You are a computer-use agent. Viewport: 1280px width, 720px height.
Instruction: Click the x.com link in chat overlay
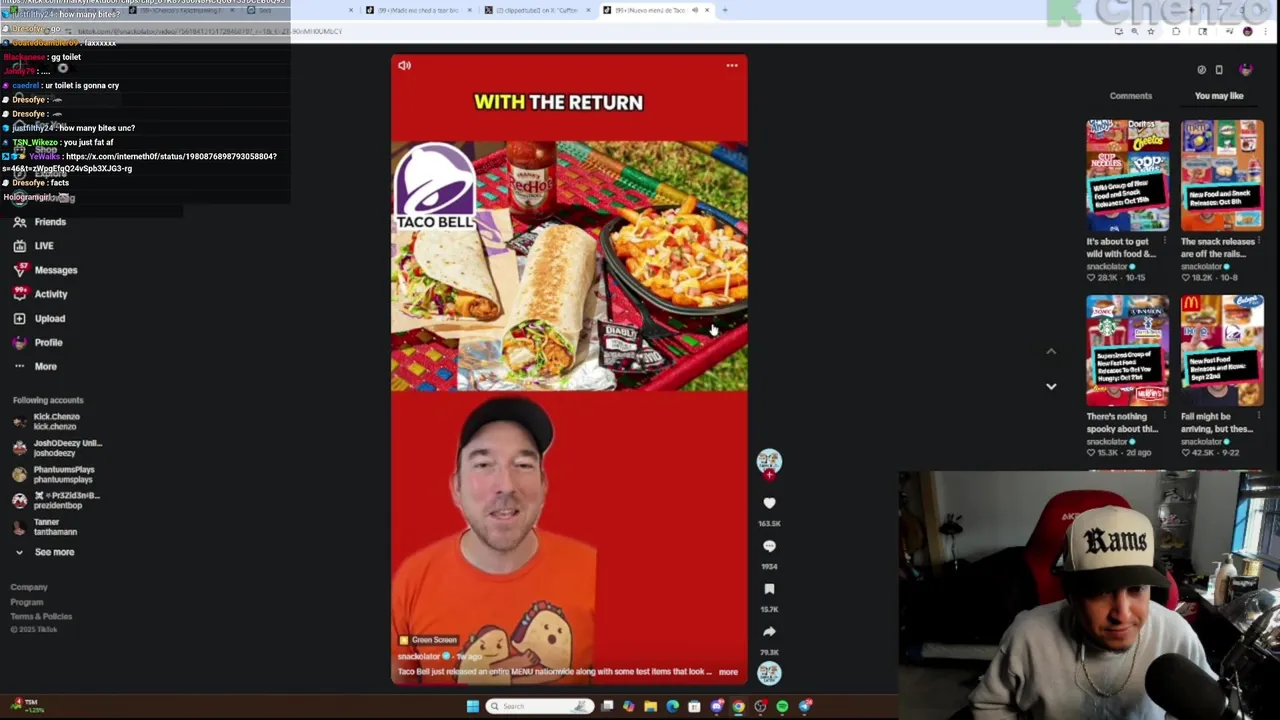(x=140, y=162)
